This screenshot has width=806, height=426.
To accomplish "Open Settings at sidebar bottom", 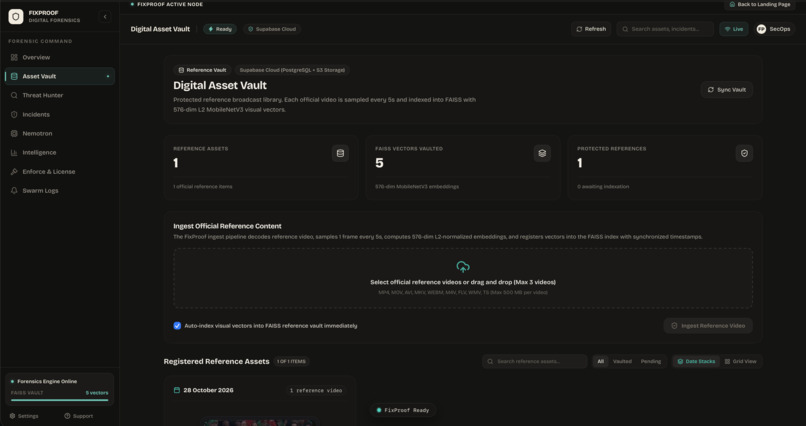I will point(24,416).
